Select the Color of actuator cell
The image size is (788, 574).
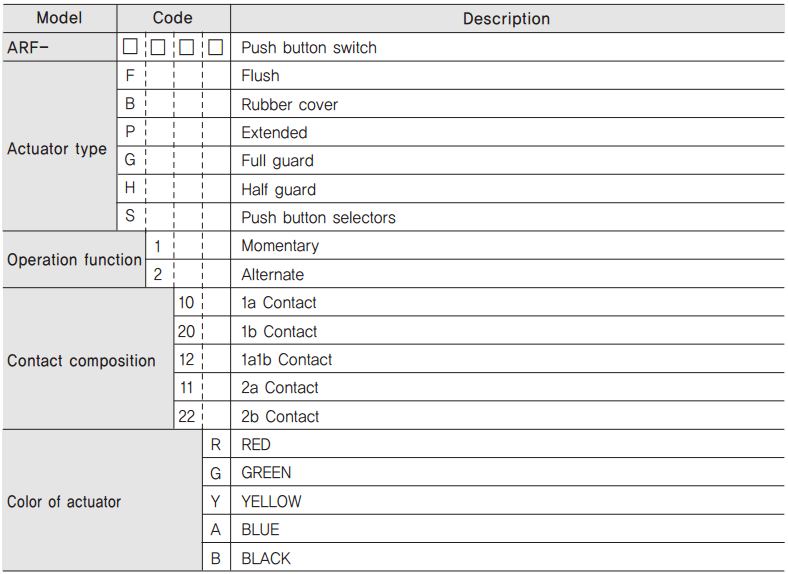[102, 501]
